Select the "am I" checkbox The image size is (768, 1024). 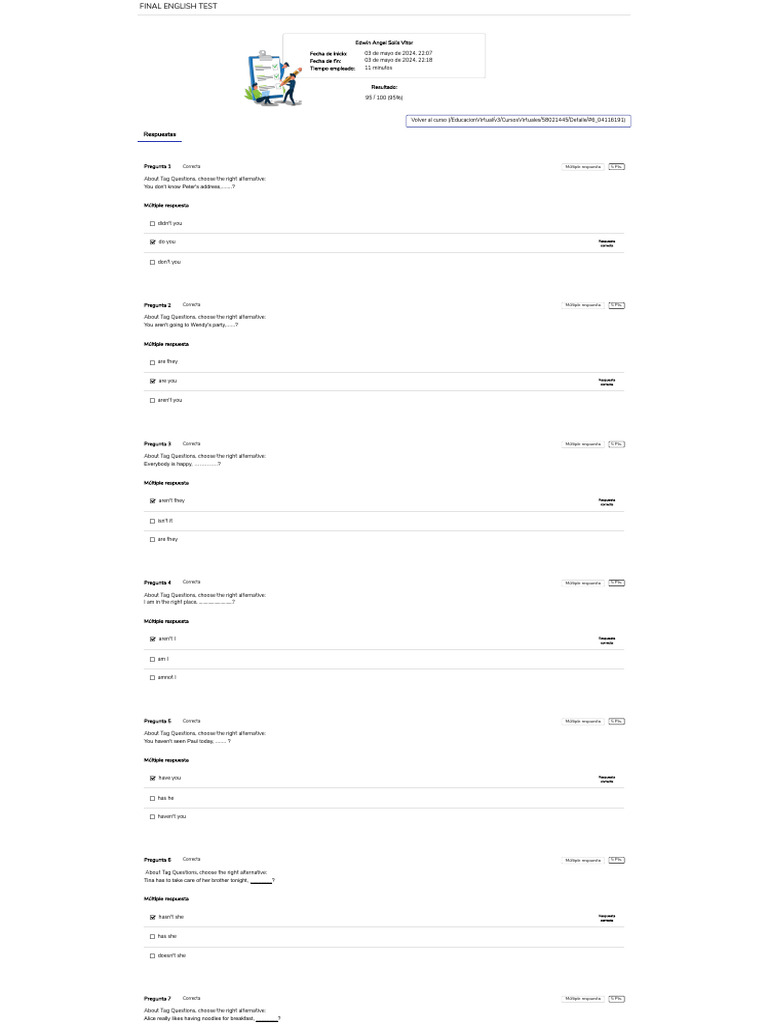click(x=153, y=659)
